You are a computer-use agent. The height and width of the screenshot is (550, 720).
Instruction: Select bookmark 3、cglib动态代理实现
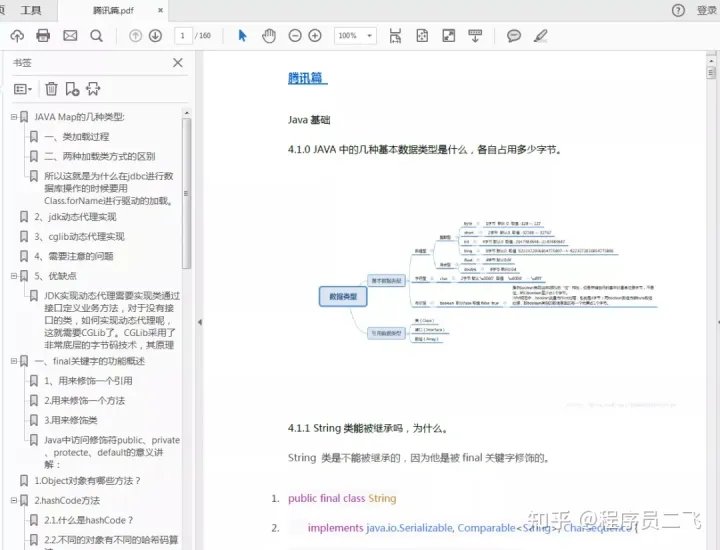coord(79,237)
